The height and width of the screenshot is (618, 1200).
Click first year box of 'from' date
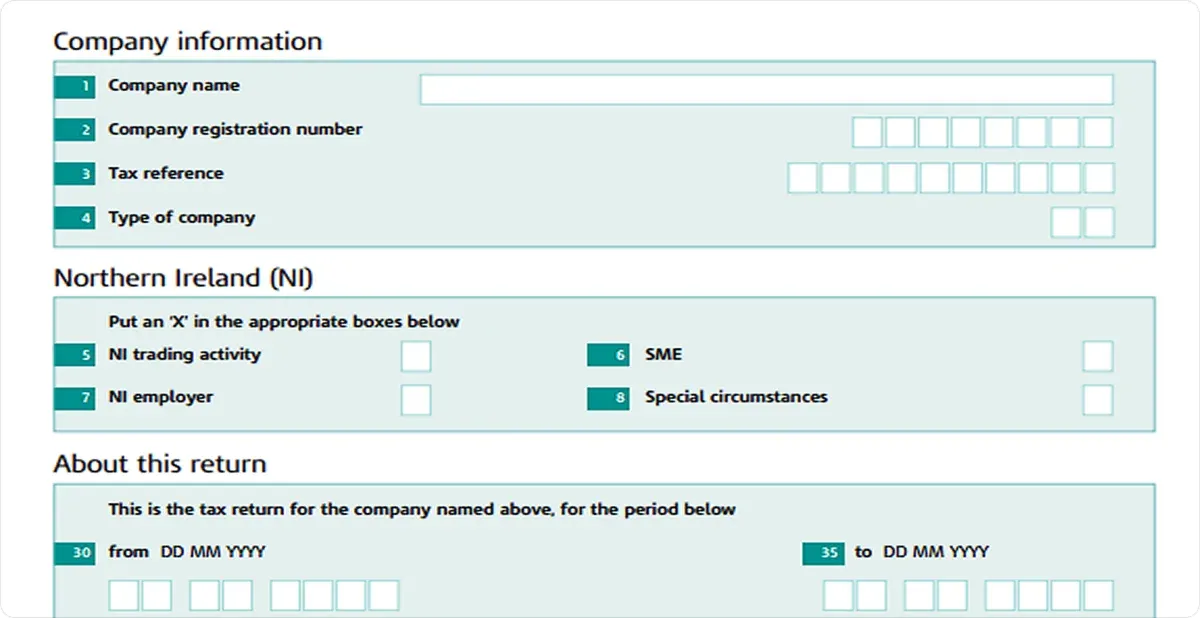pyautogui.click(x=285, y=595)
